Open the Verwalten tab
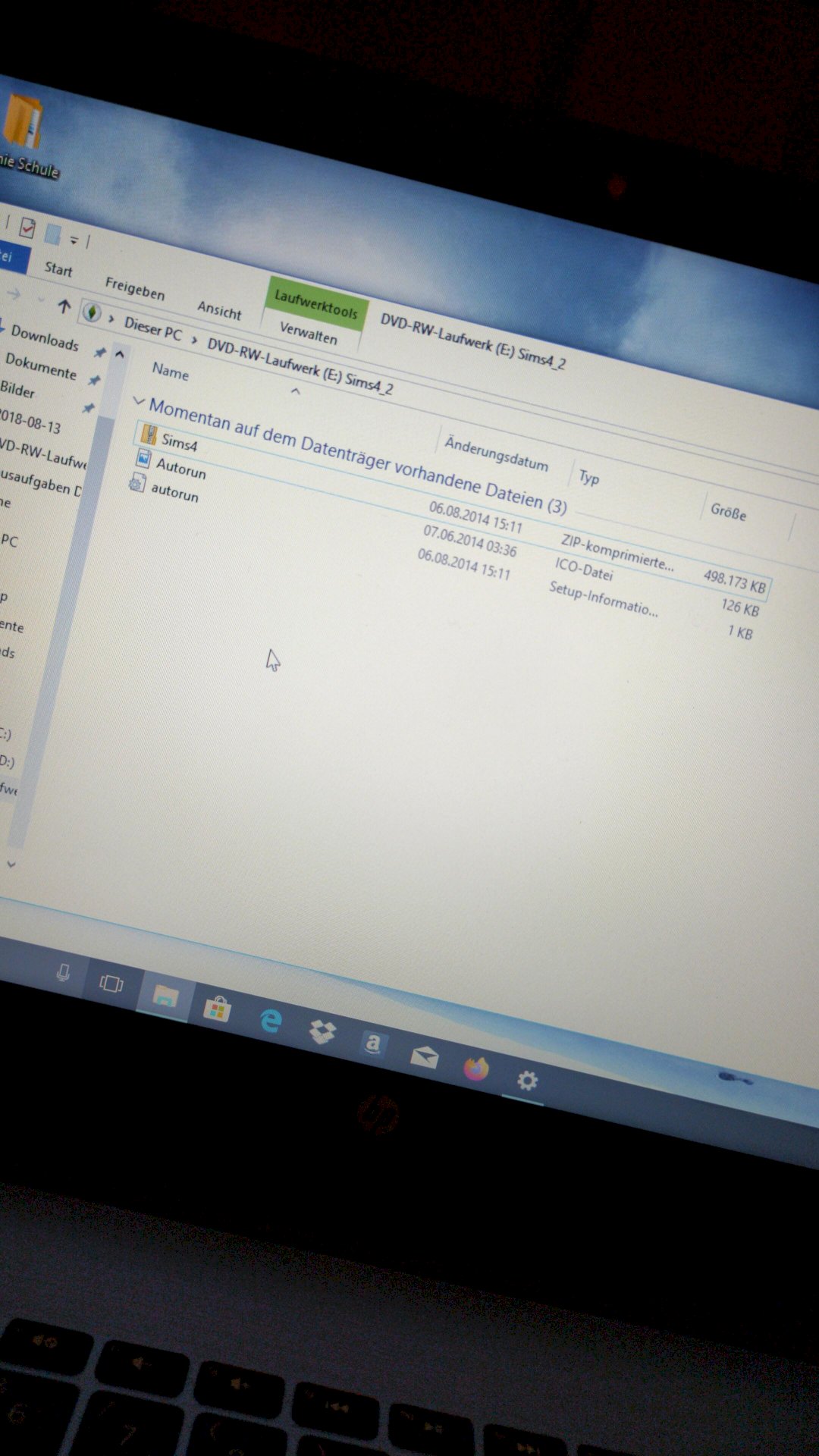The image size is (819, 1456). tap(308, 332)
